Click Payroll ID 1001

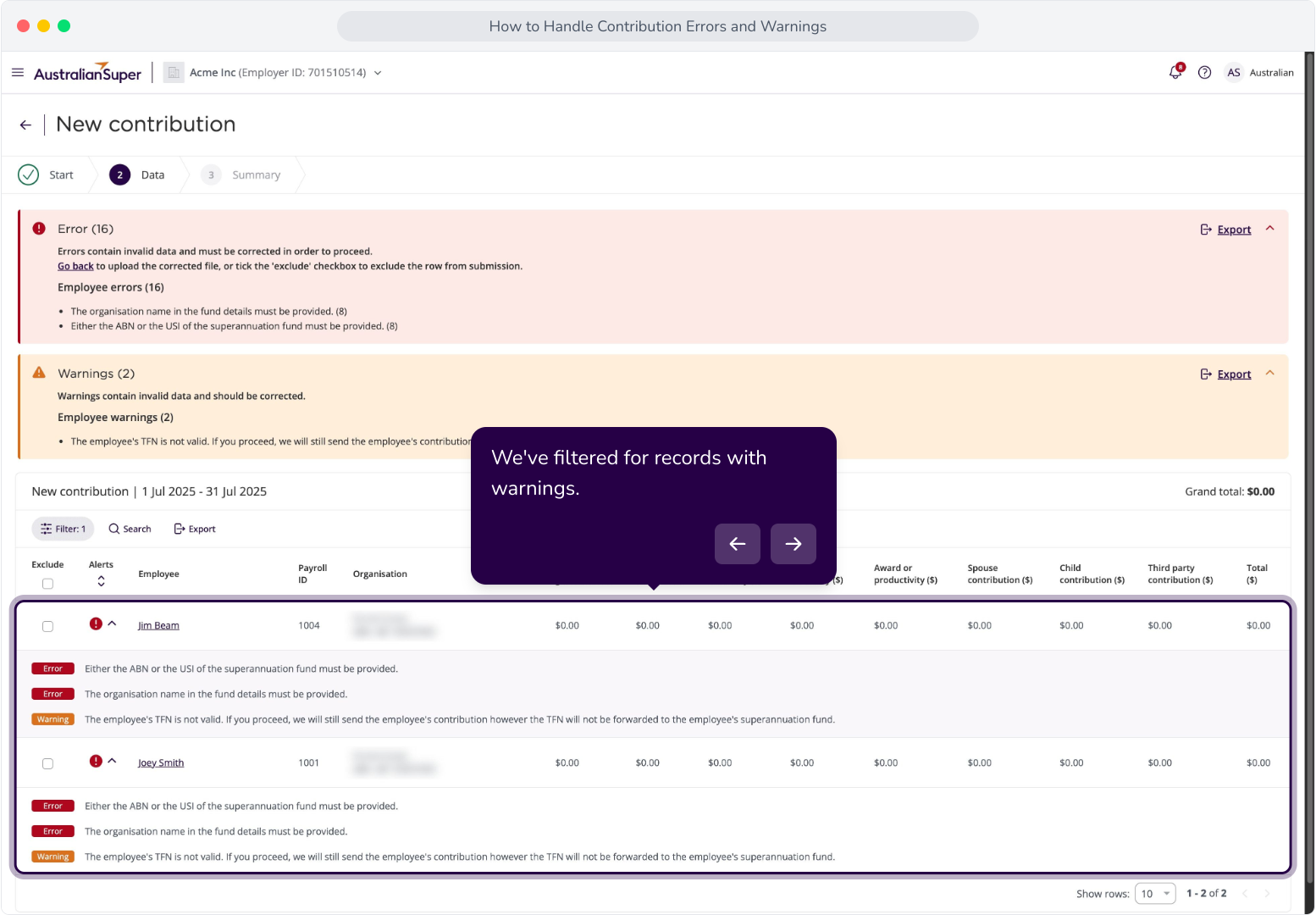click(308, 763)
